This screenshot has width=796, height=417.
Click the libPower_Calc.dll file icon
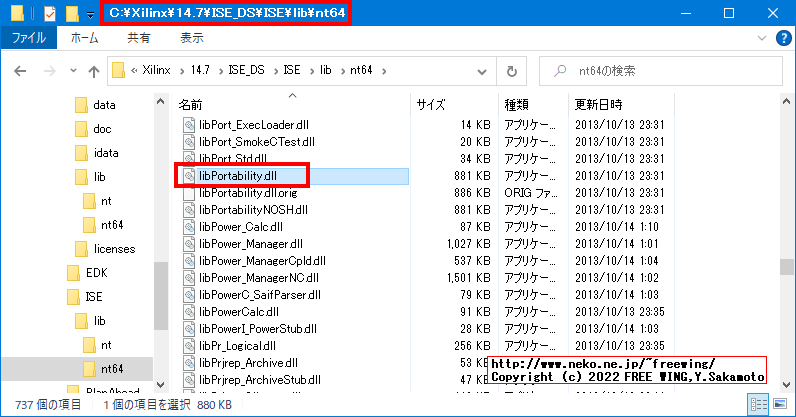coord(189,227)
